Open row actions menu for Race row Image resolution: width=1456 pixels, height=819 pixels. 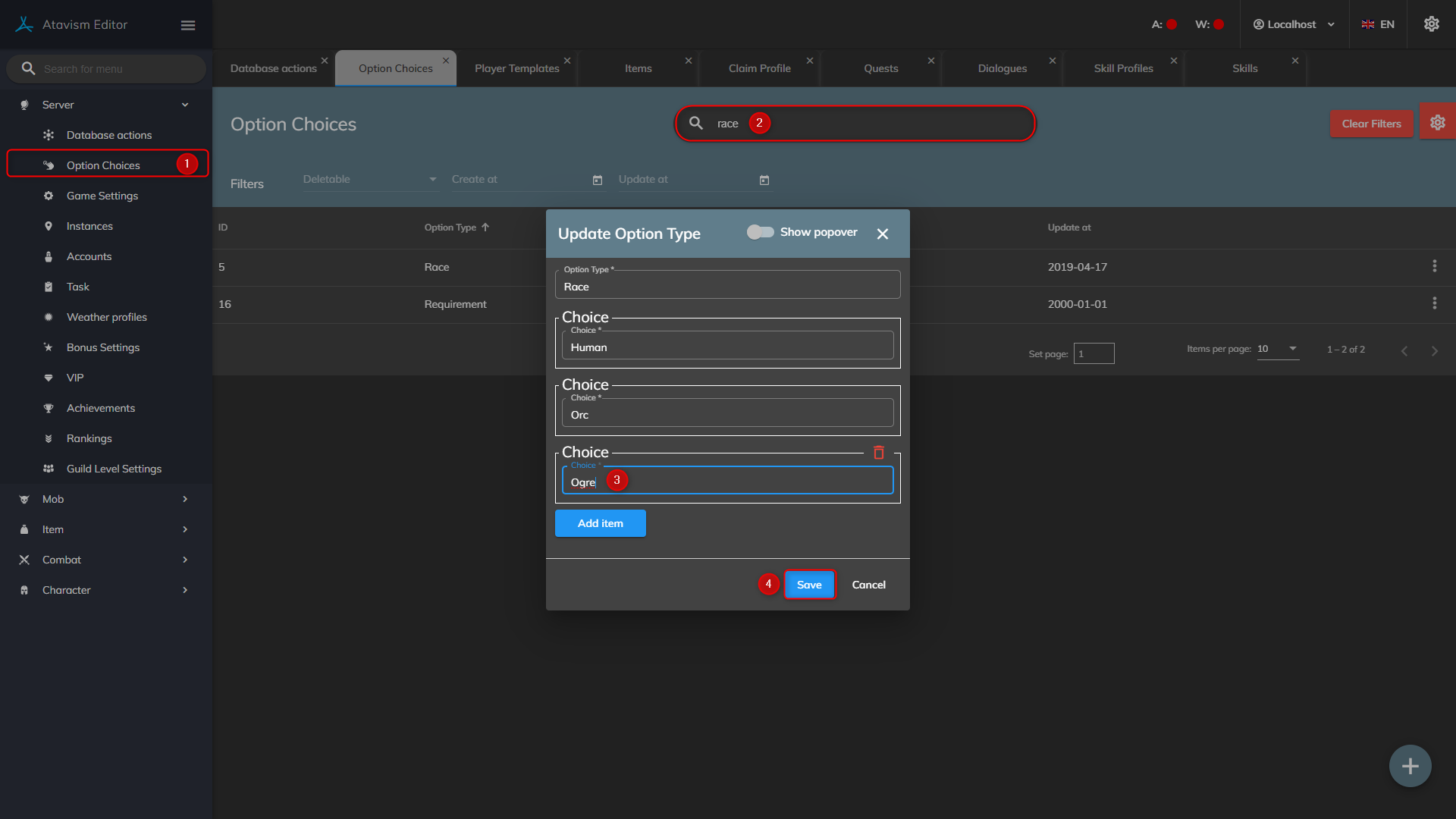(x=1434, y=266)
